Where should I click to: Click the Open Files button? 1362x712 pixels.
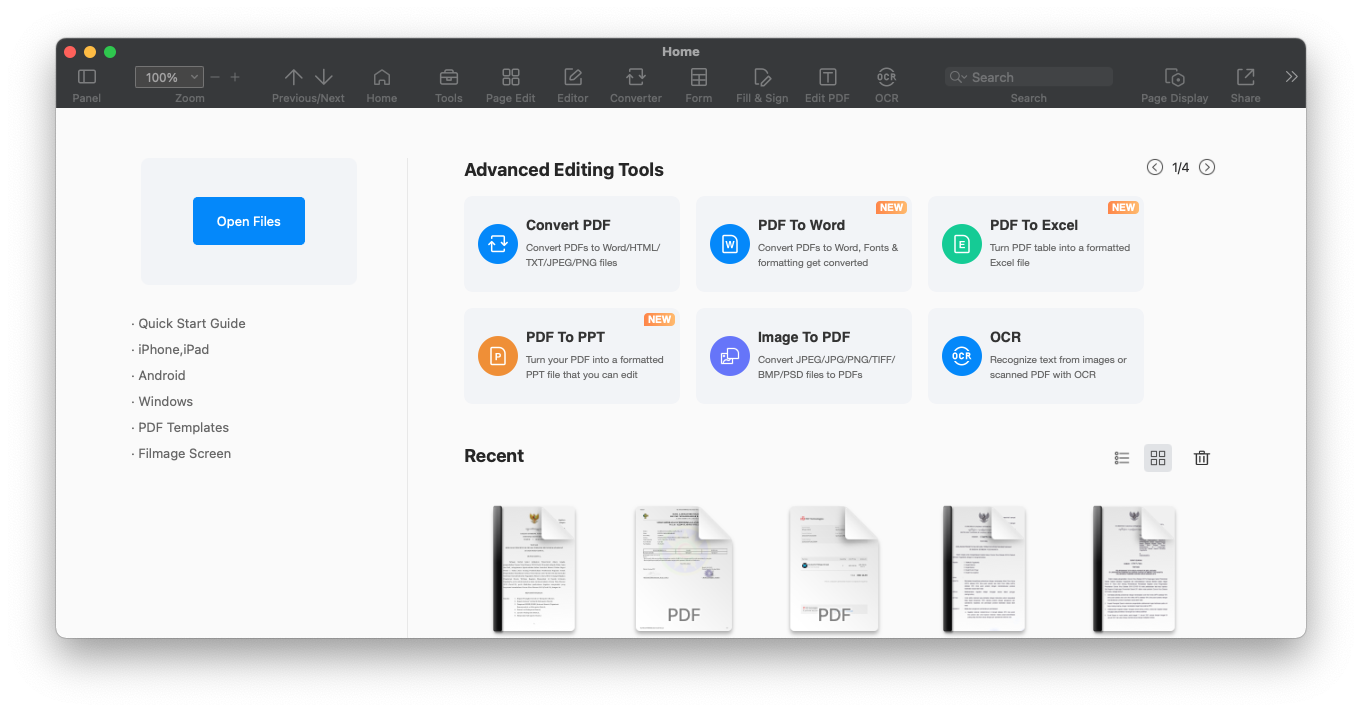click(249, 221)
